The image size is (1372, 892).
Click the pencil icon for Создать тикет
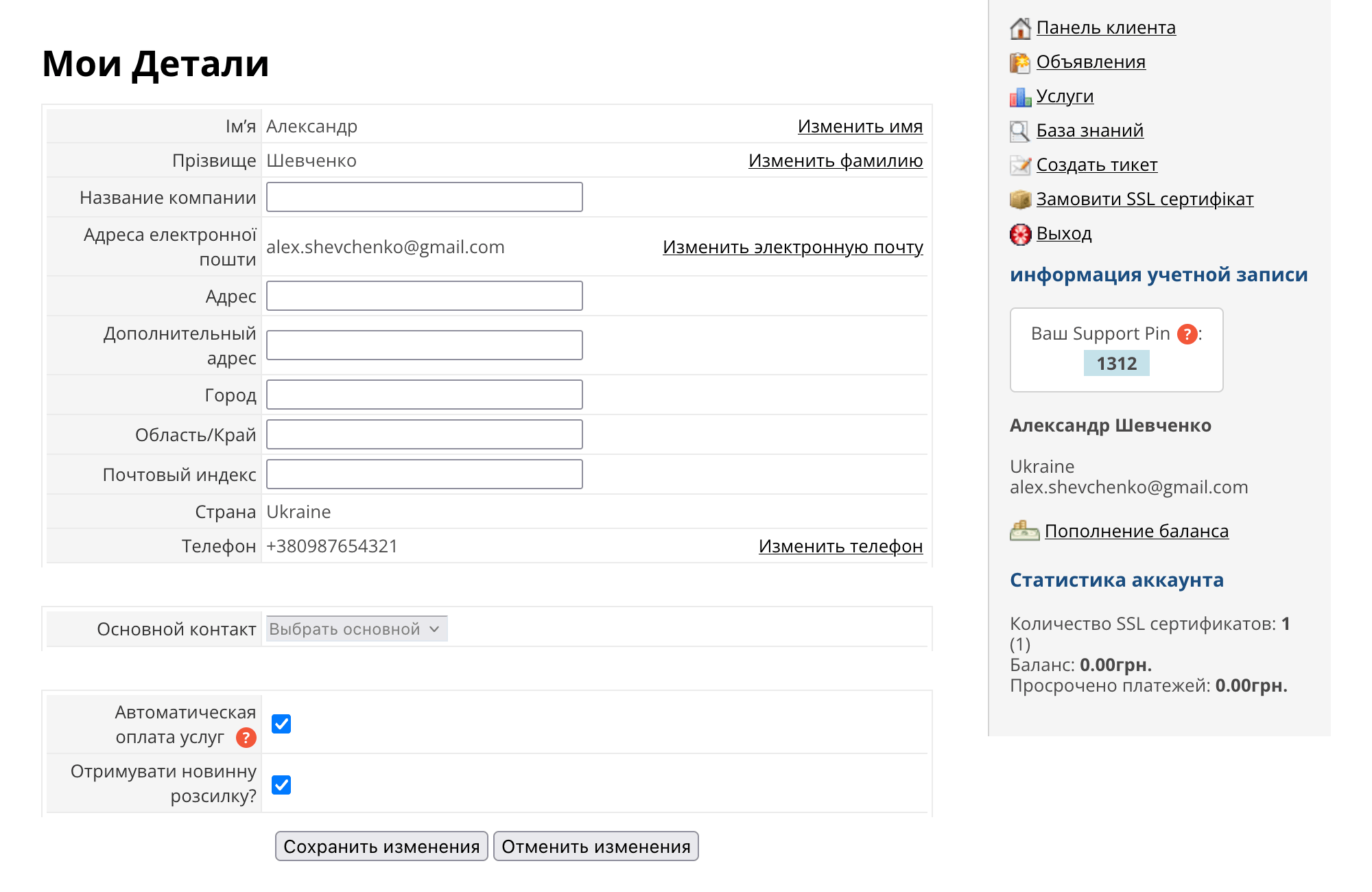click(x=1020, y=165)
